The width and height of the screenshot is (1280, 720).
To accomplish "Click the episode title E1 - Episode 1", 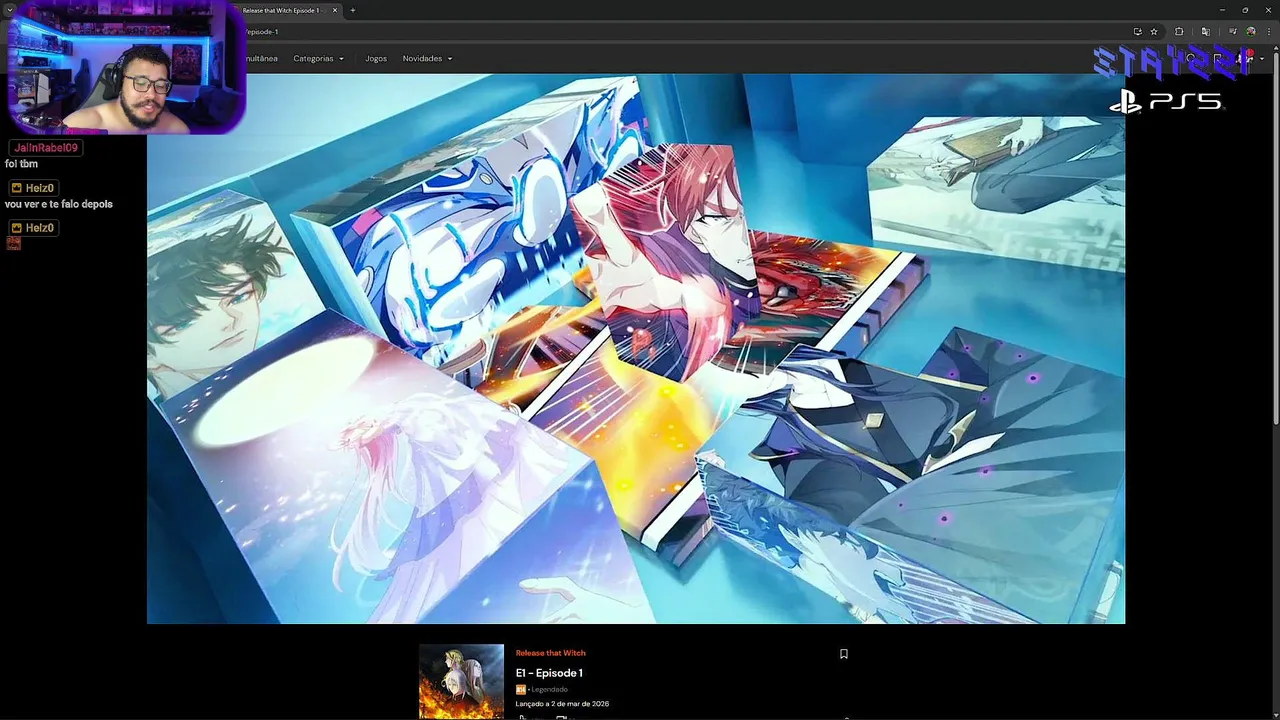I will (549, 673).
